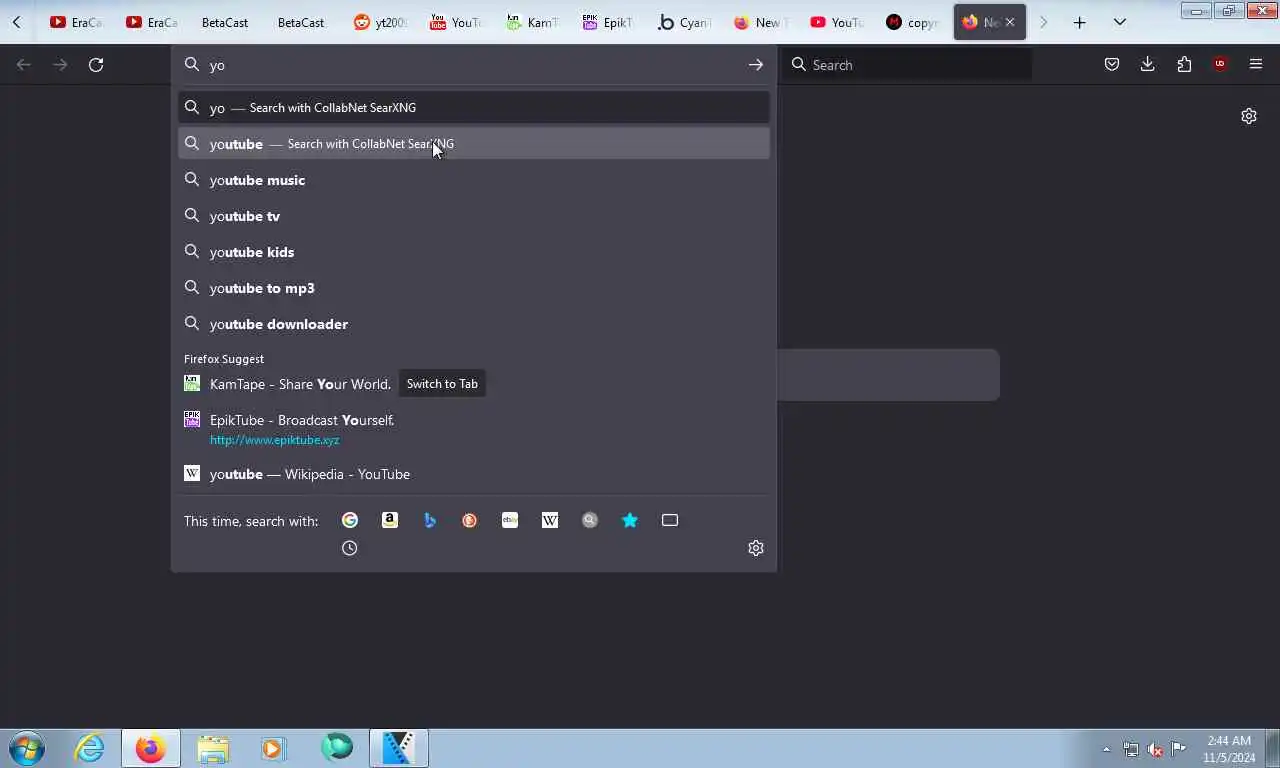Search this time with Bing
This screenshot has height=768, width=1280.
(430, 520)
